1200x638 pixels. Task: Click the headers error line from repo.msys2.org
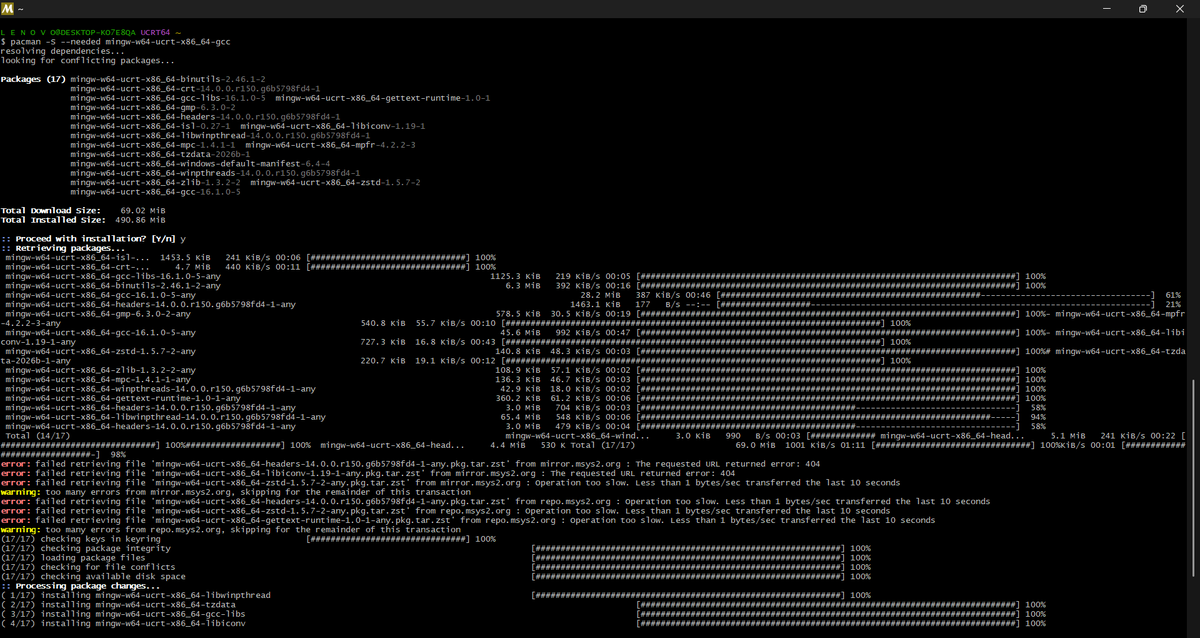[x=495, y=501]
